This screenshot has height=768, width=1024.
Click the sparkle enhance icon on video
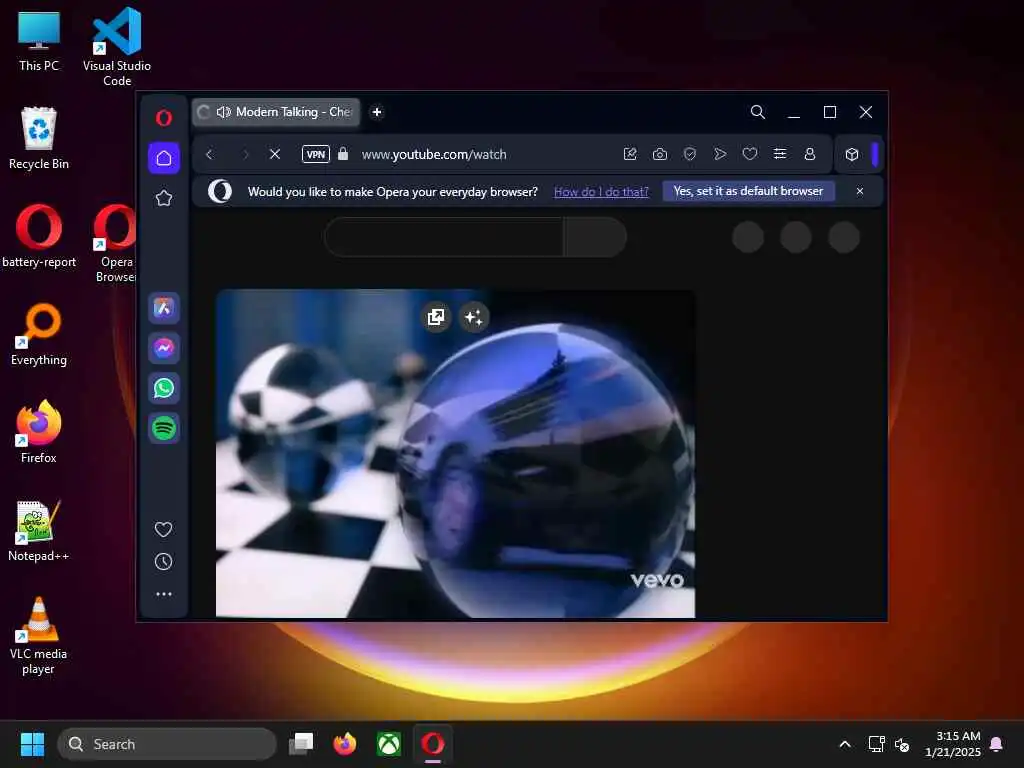point(473,317)
